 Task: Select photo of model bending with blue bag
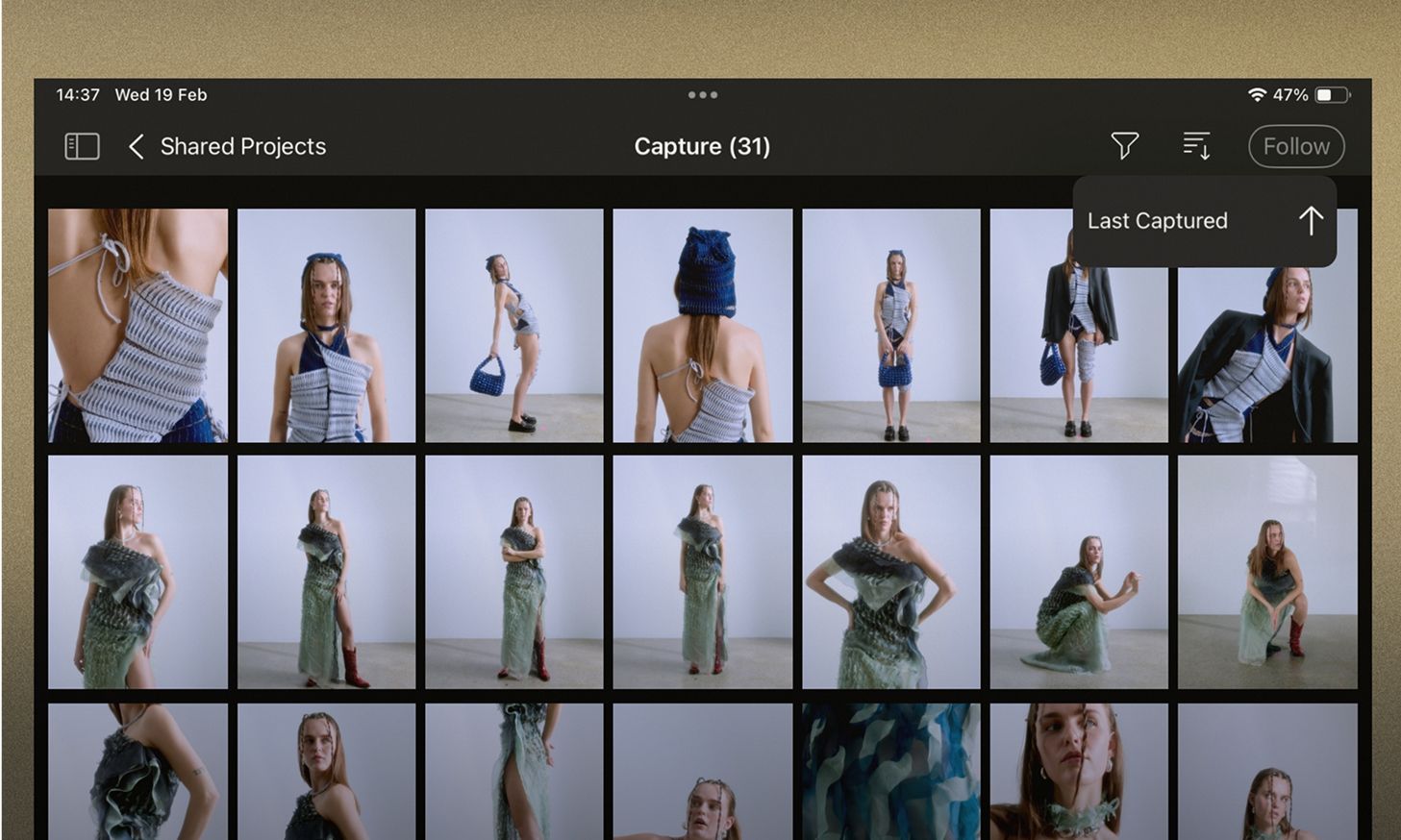click(x=513, y=325)
